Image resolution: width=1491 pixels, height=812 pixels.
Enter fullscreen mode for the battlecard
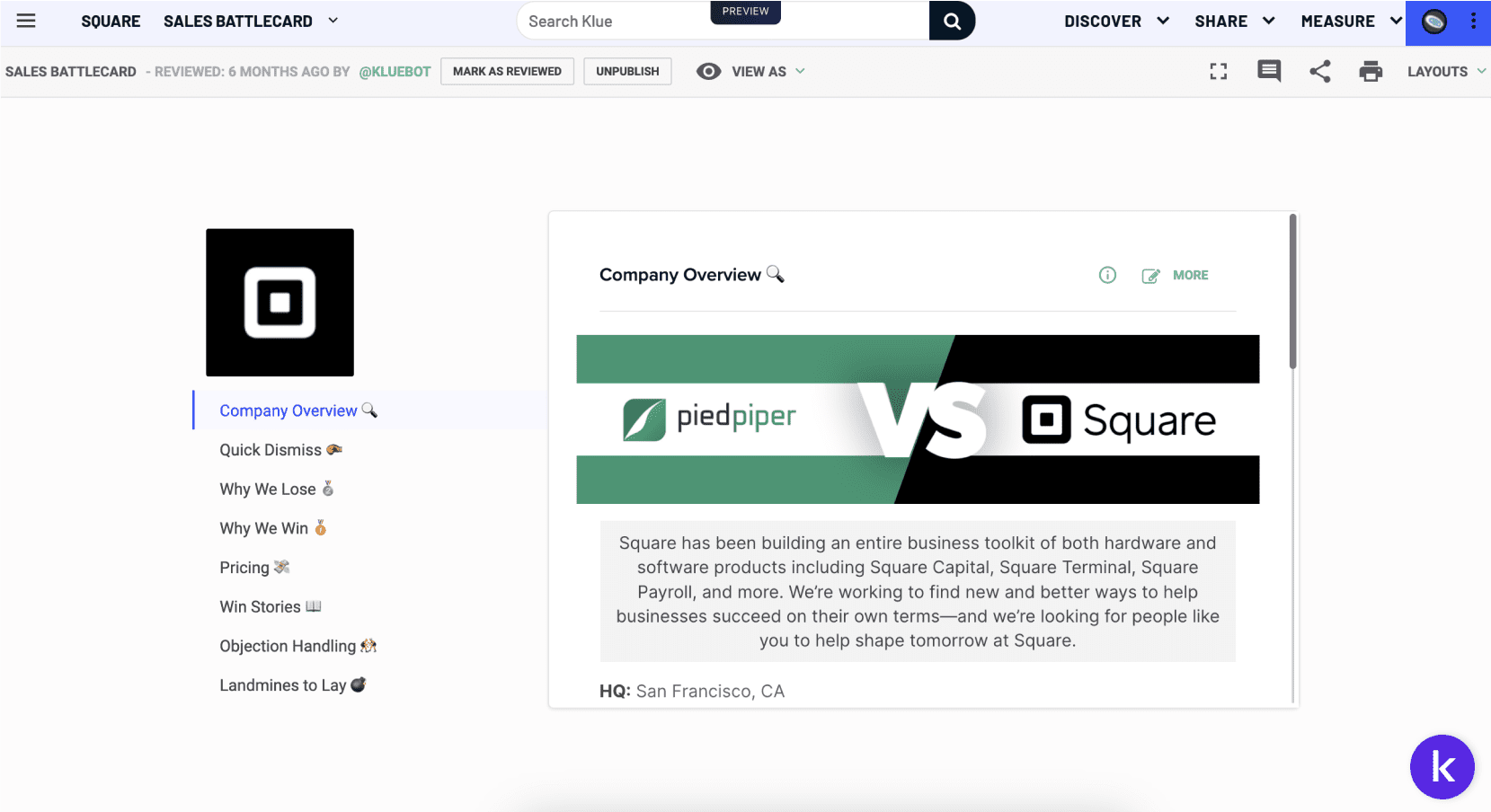1218,72
